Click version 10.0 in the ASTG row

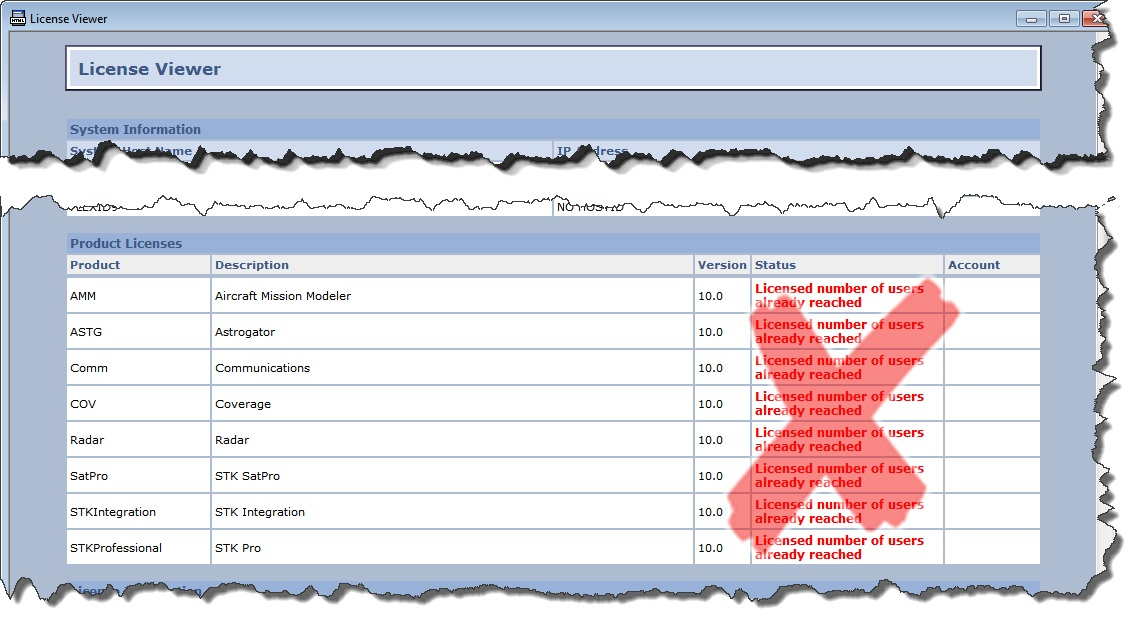coord(711,332)
